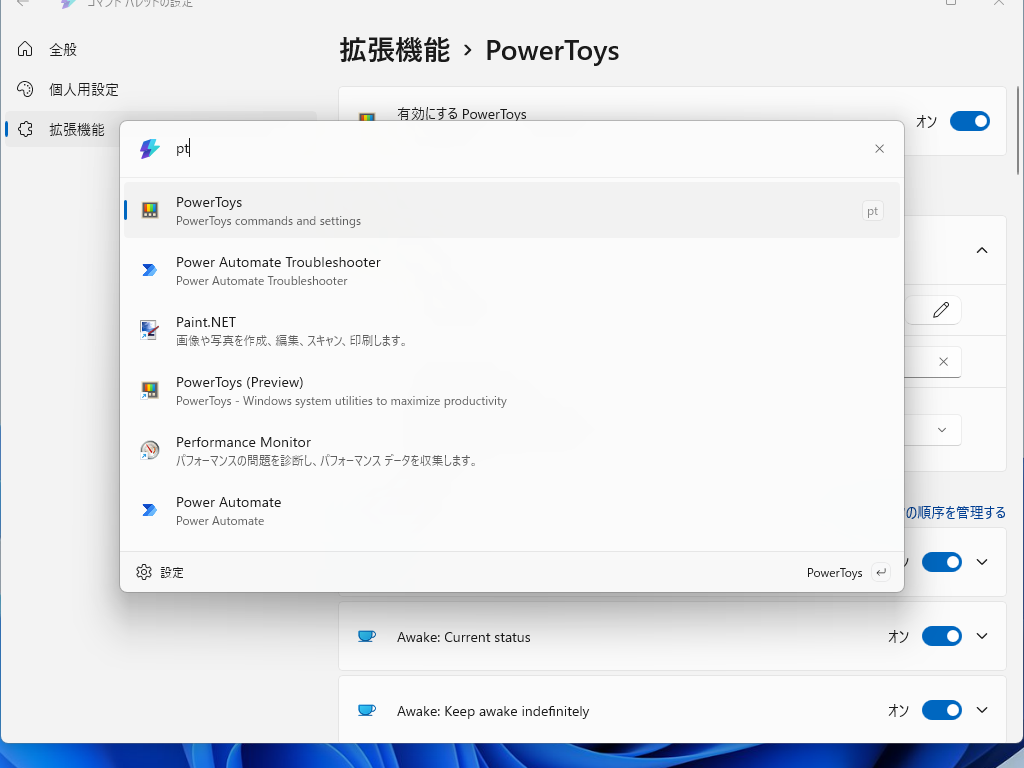
Task: Collapse the section with the upward chevron
Action: 981,250
